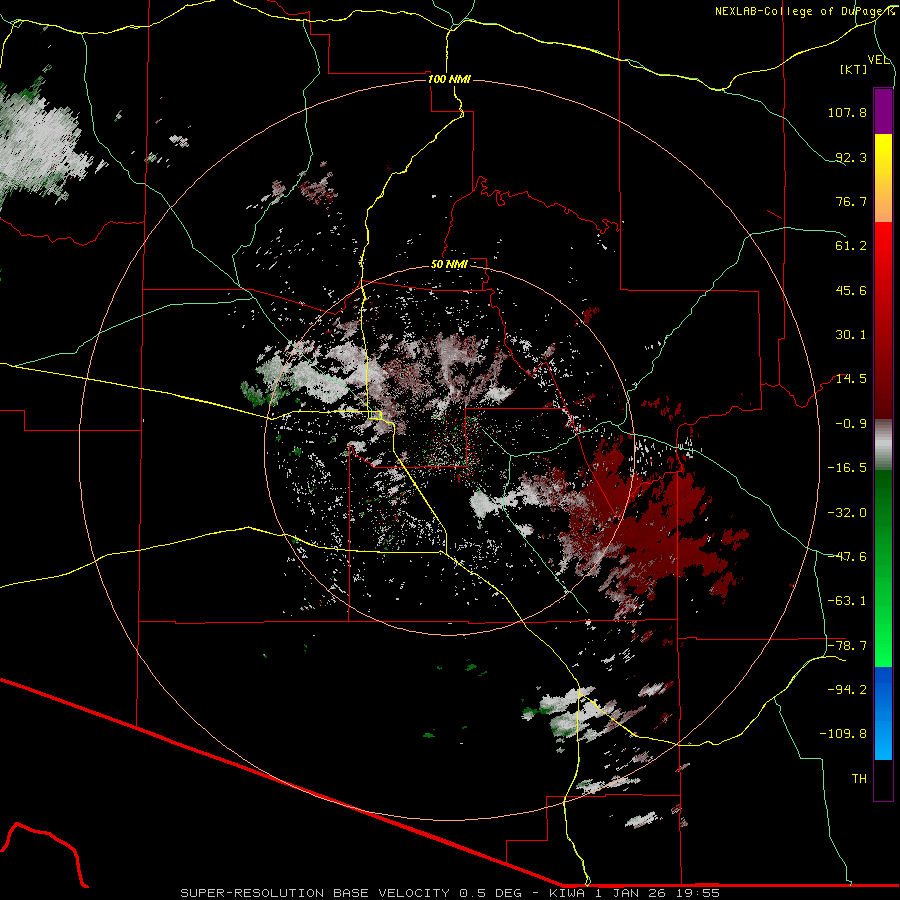Click the VEL [KT] legend heading

(861, 64)
